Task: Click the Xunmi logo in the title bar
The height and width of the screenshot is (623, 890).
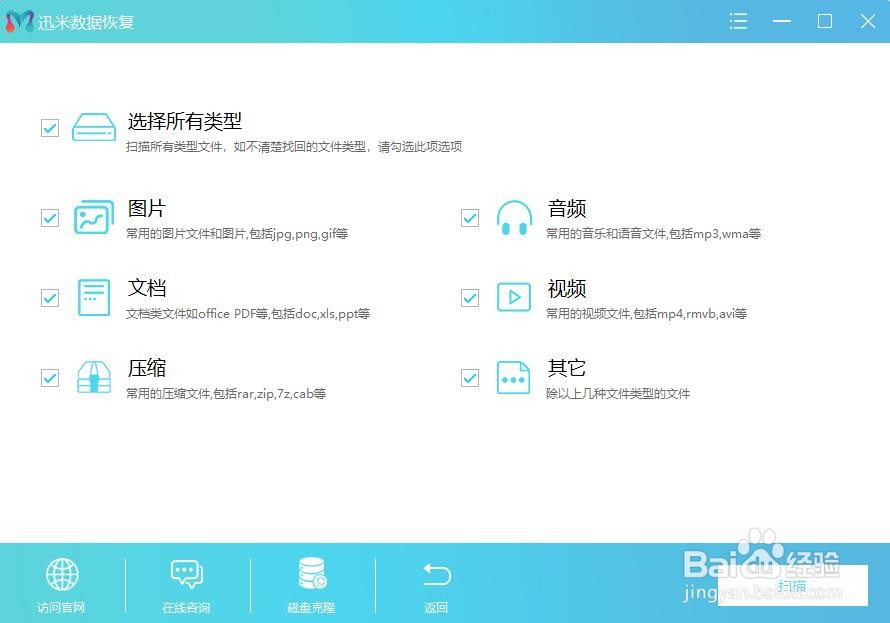Action: [x=16, y=21]
